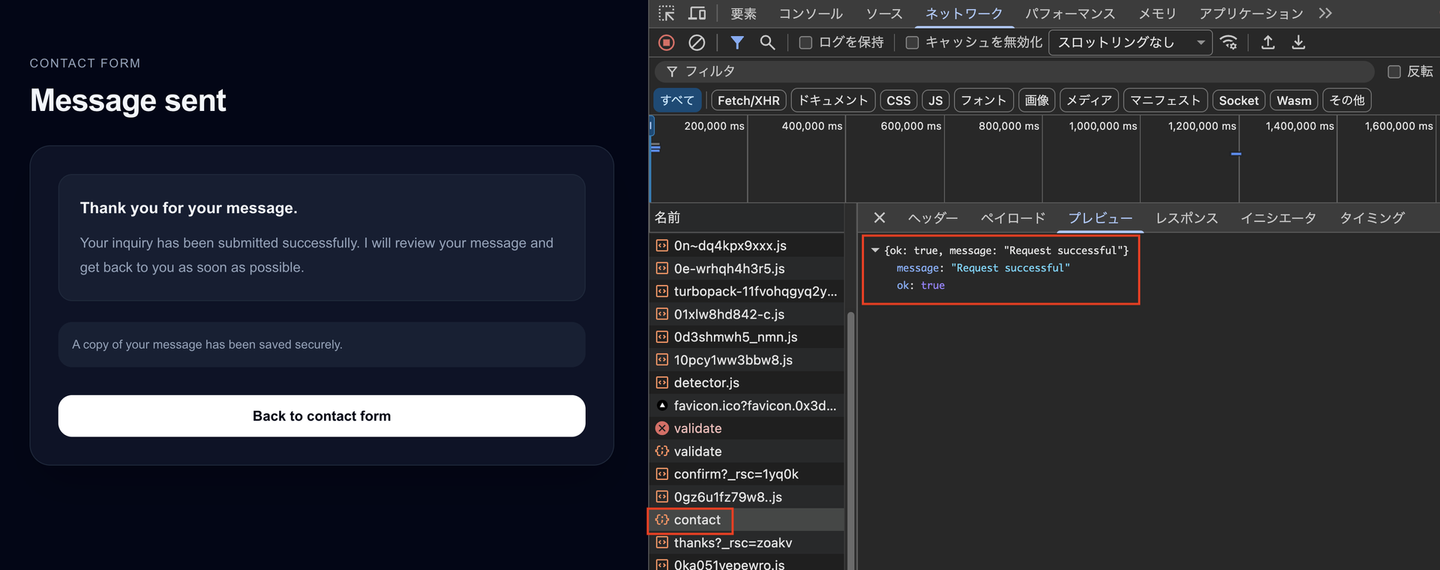
Task: Click the Back to contact form button
Action: (321, 416)
